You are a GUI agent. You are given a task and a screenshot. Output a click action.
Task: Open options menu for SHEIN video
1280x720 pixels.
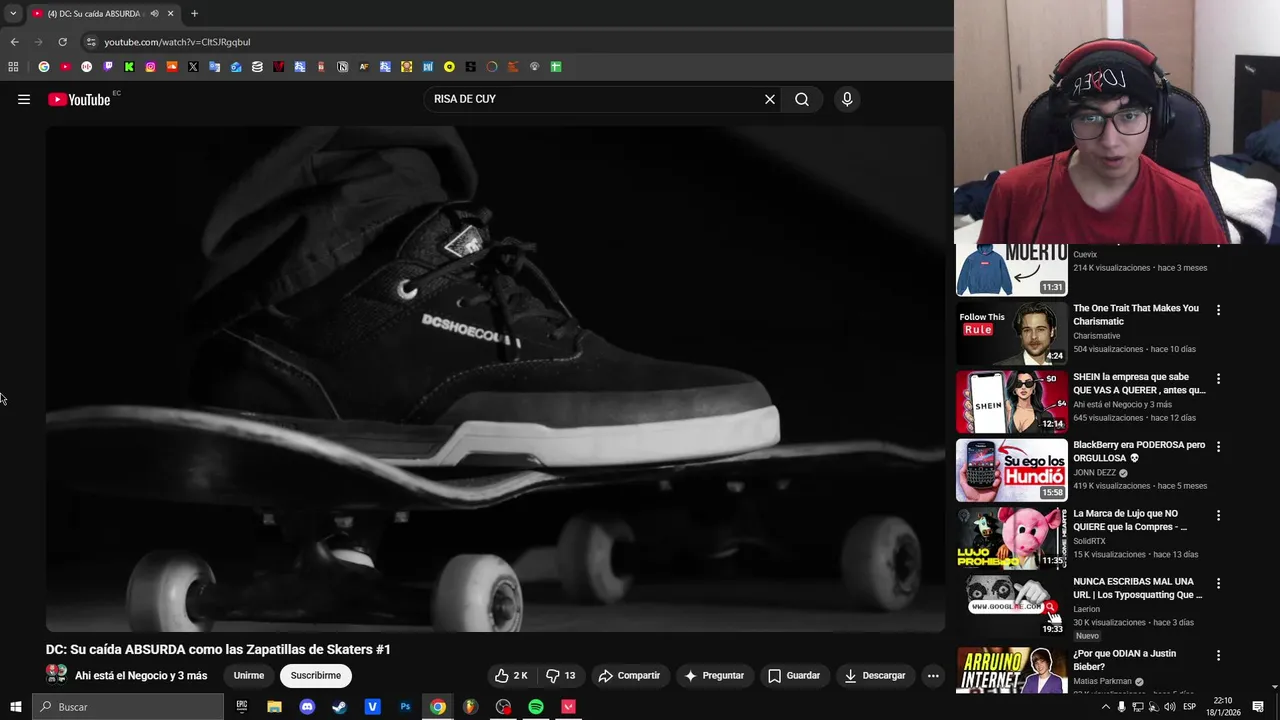pos(1218,379)
